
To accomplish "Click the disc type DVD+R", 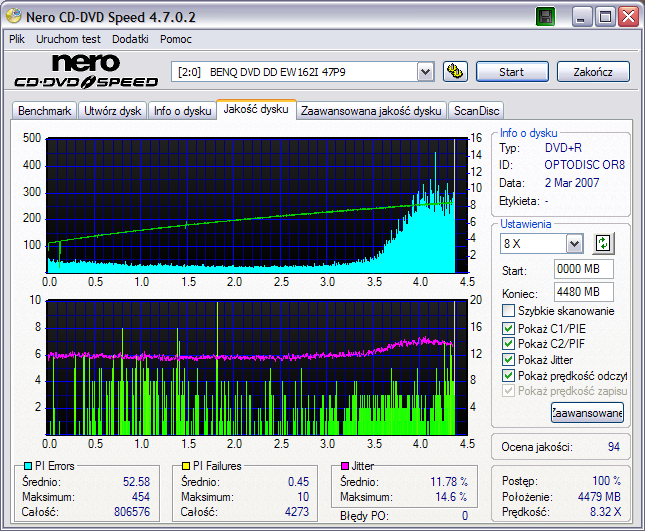I will click(x=563, y=148).
